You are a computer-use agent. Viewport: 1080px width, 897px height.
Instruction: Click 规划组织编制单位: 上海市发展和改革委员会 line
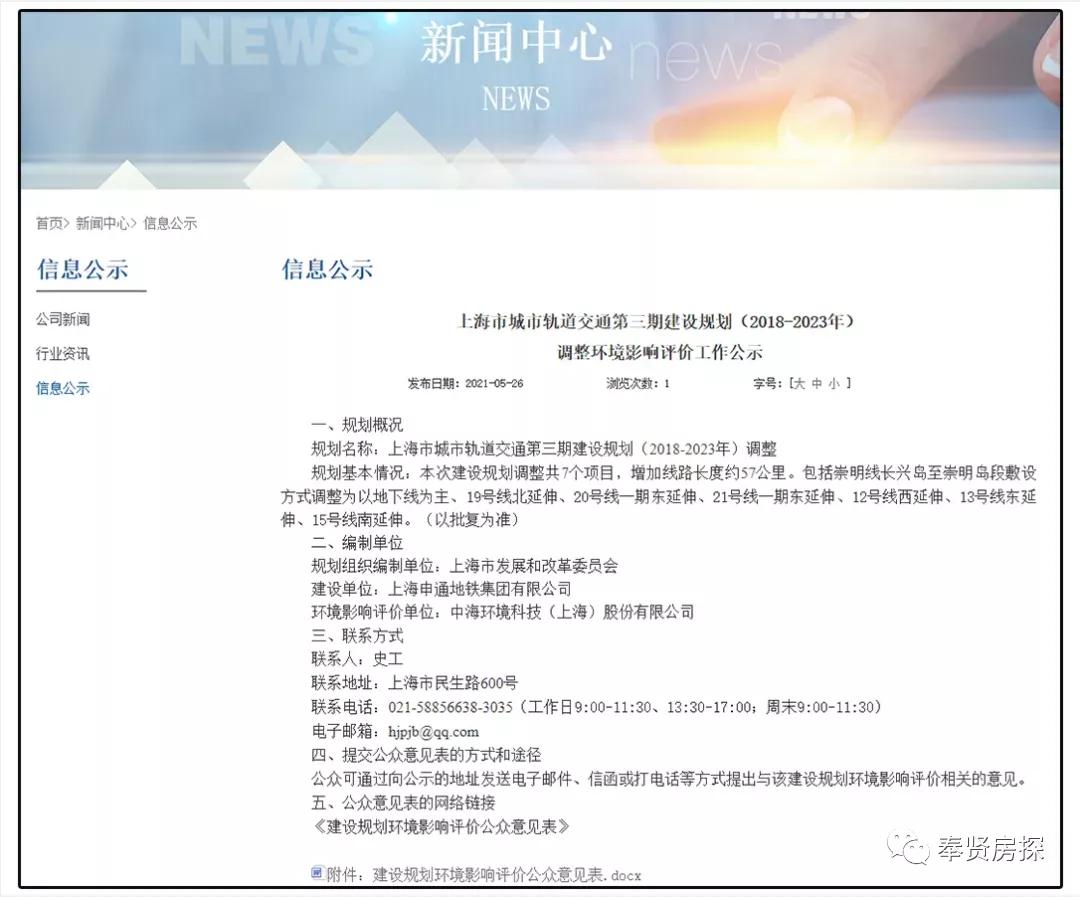click(464, 566)
